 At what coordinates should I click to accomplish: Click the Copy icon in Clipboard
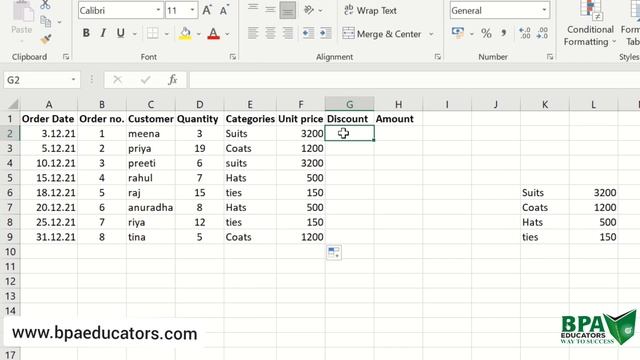46,21
